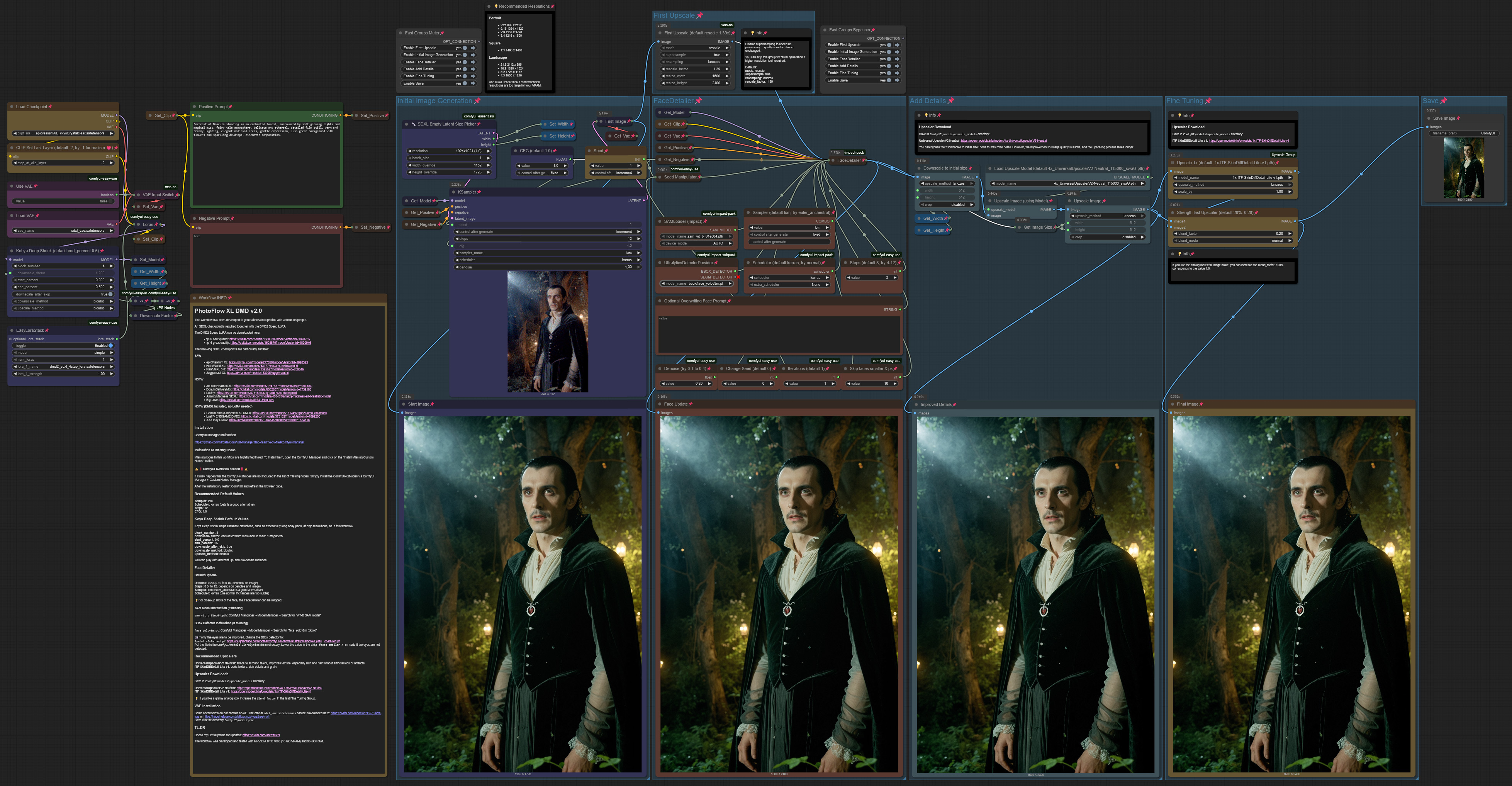Toggle Enable FaceDetailer in Fast Groups Muter
Image resolution: width=1512 pixels, height=786 pixels.
tap(465, 62)
